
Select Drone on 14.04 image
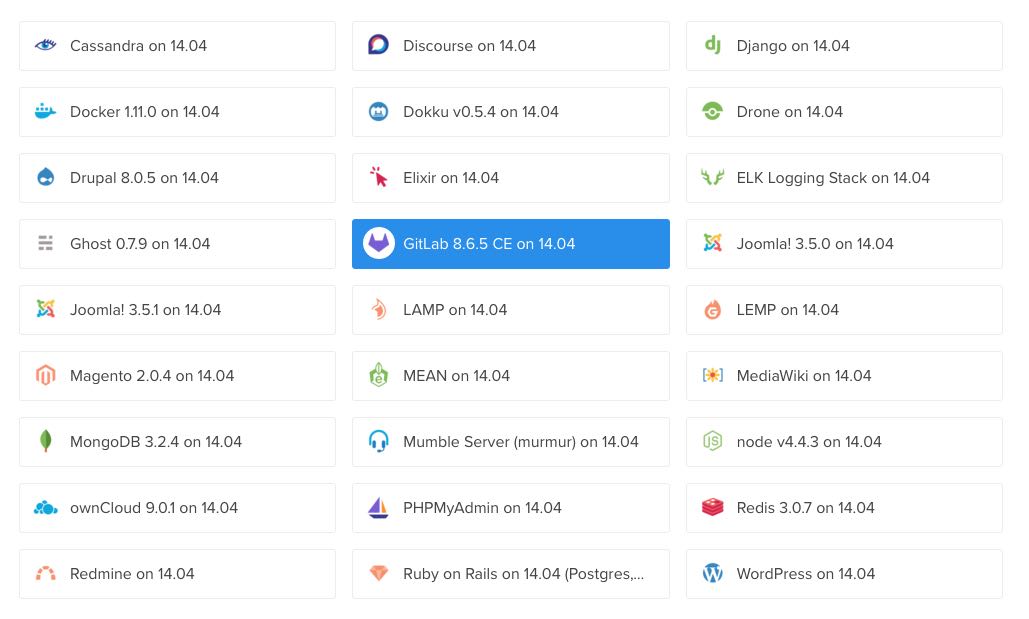pos(844,112)
